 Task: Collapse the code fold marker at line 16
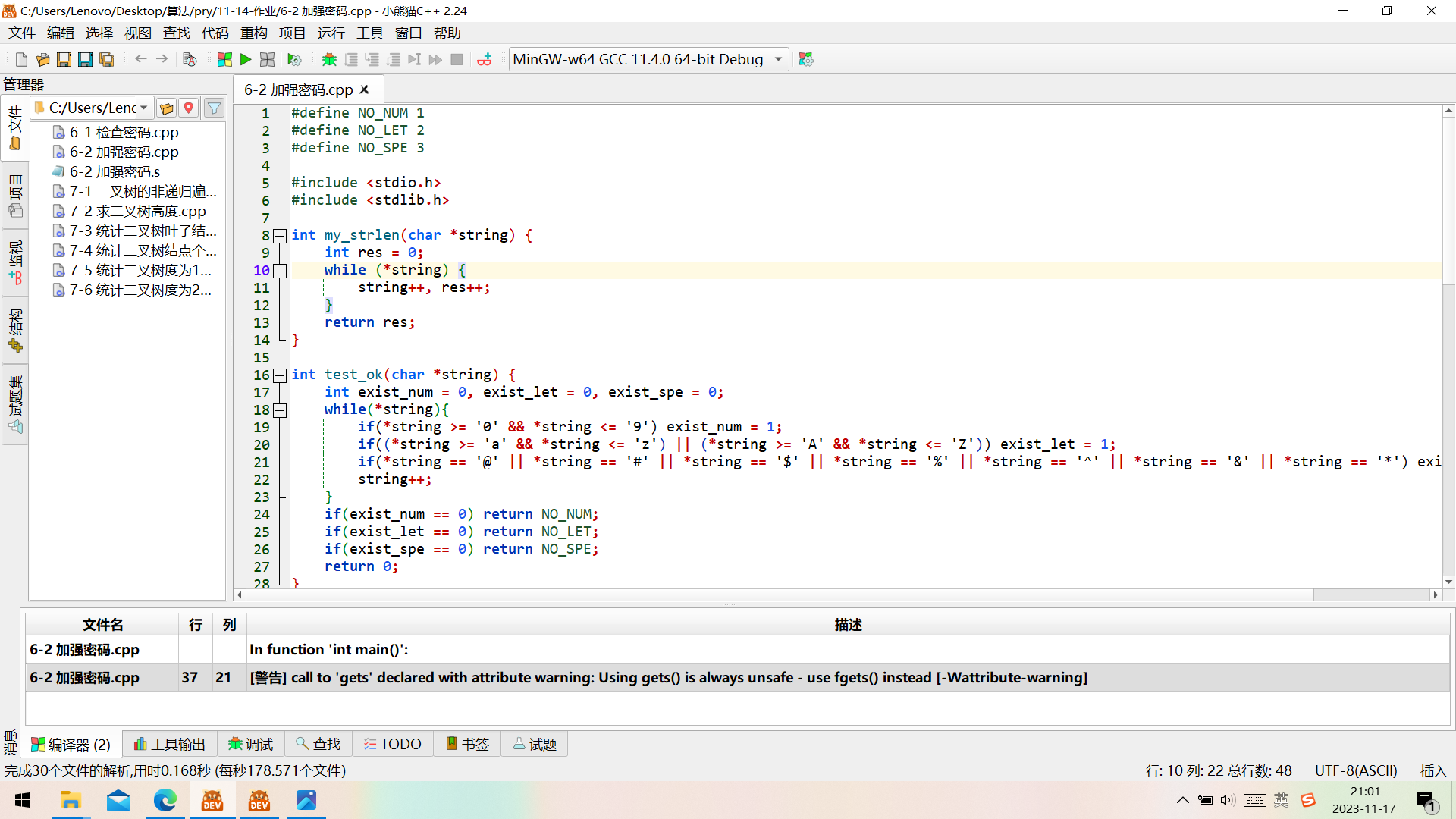coord(280,375)
